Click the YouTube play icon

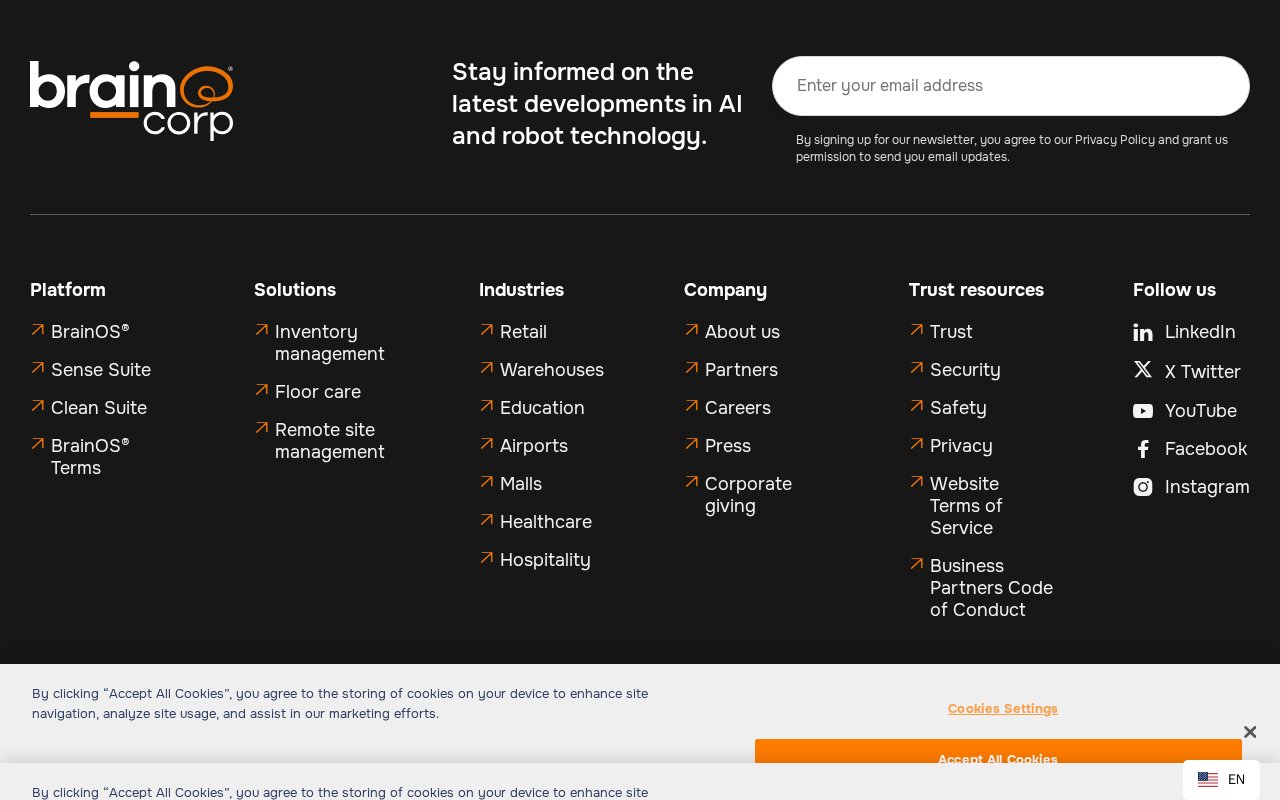[1143, 411]
